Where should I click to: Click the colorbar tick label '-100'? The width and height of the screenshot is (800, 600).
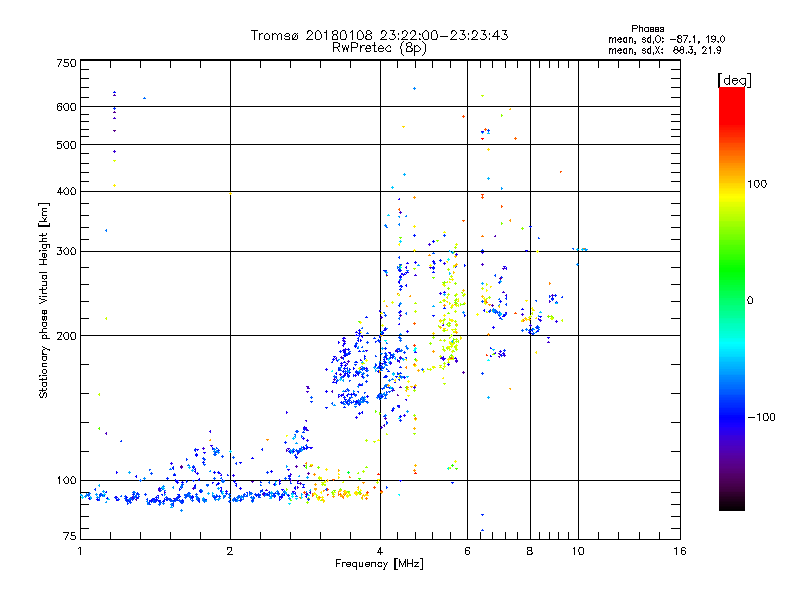point(761,417)
